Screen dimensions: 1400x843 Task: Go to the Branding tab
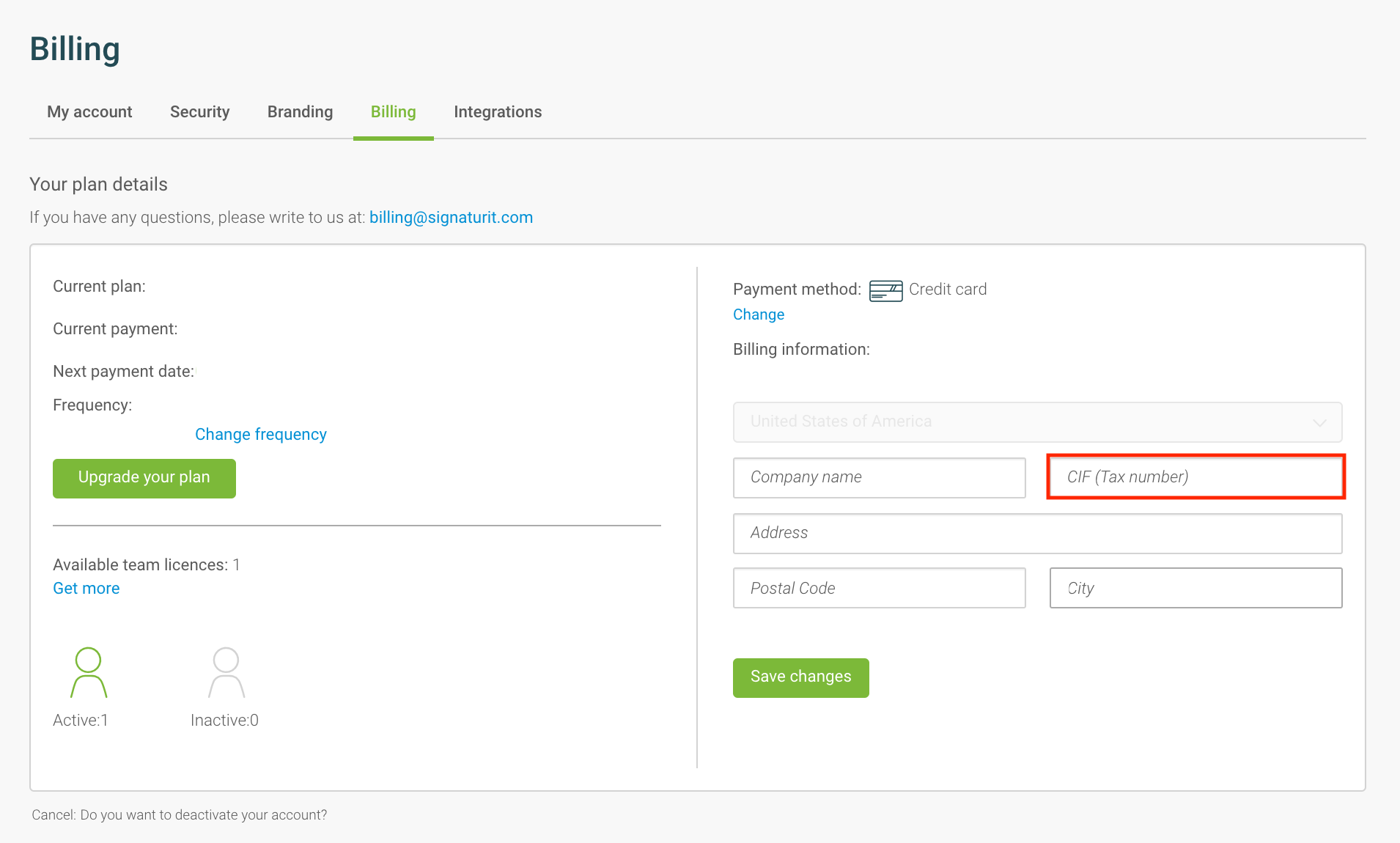(300, 112)
